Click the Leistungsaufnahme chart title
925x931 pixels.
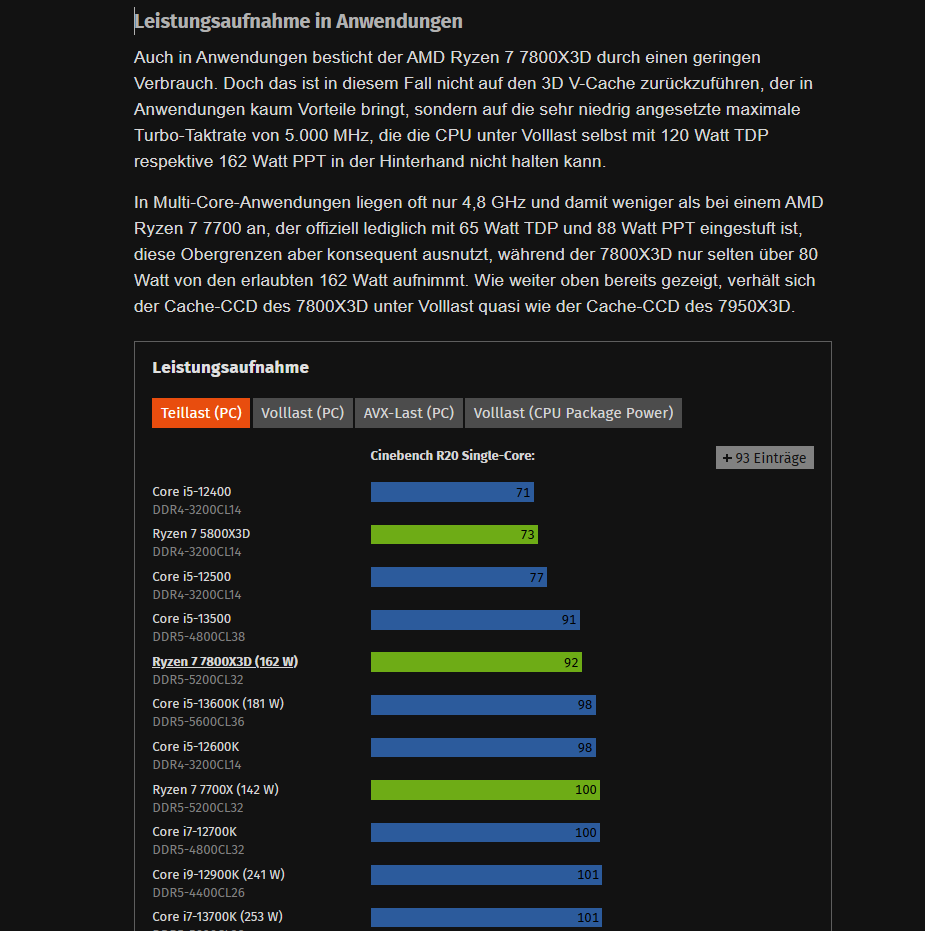tap(230, 368)
